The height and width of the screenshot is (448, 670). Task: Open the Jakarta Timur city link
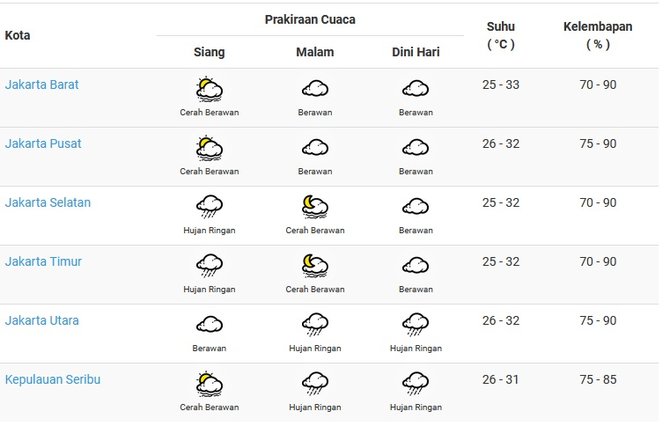coord(43,262)
